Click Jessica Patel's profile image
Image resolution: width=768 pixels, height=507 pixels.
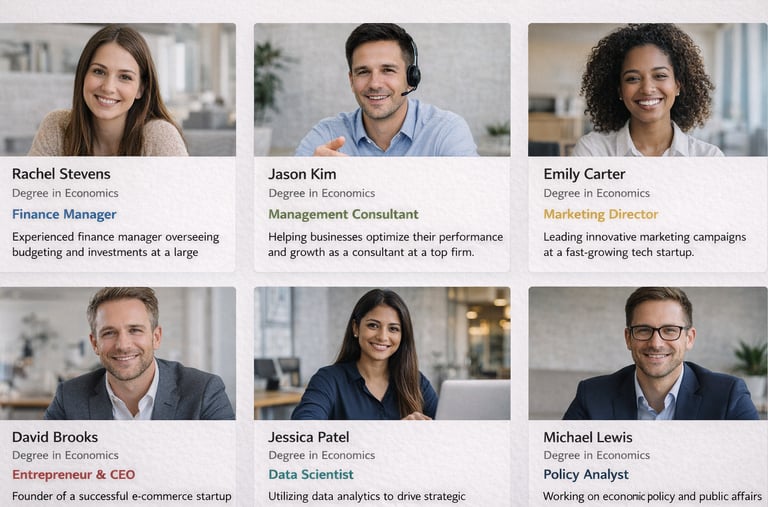click(x=382, y=354)
